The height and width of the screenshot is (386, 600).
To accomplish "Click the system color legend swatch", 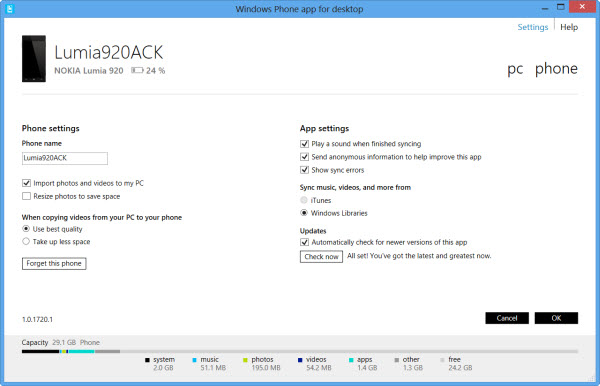I will pyautogui.click(x=147, y=360).
